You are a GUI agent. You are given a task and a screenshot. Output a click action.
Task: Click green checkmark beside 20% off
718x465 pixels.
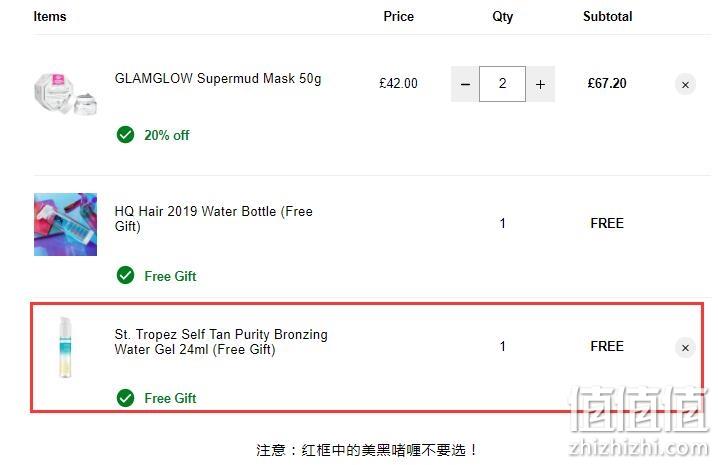125,135
